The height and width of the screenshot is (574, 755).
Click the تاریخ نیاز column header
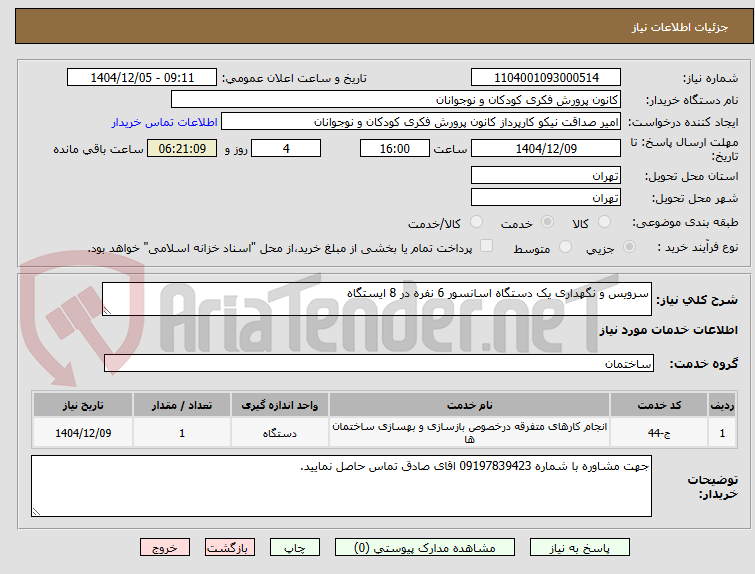point(83,405)
